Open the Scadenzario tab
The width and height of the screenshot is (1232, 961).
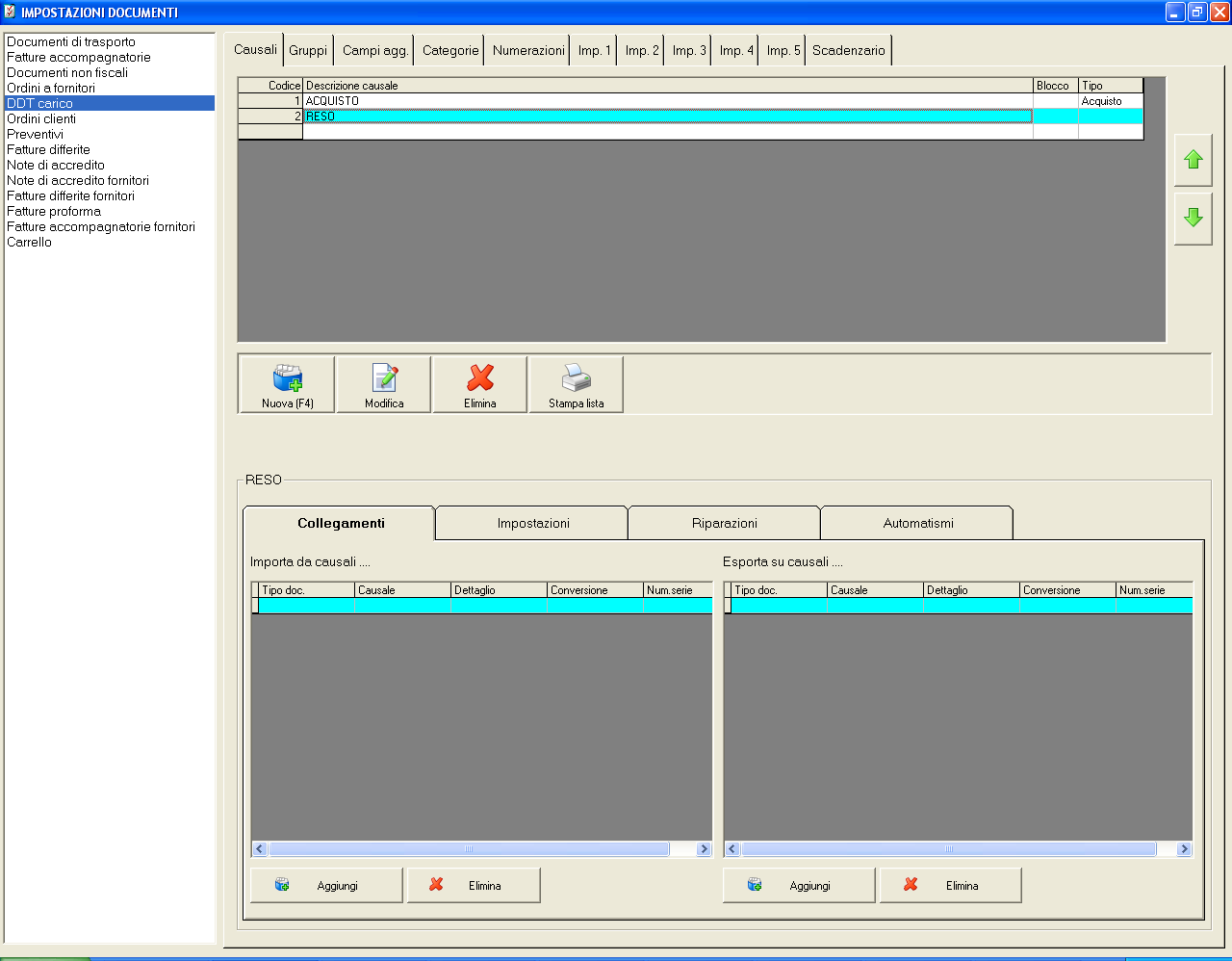(x=848, y=50)
